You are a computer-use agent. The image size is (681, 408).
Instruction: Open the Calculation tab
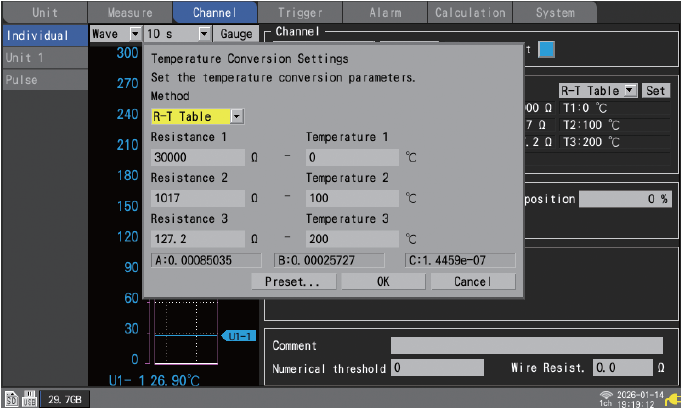tap(470, 13)
